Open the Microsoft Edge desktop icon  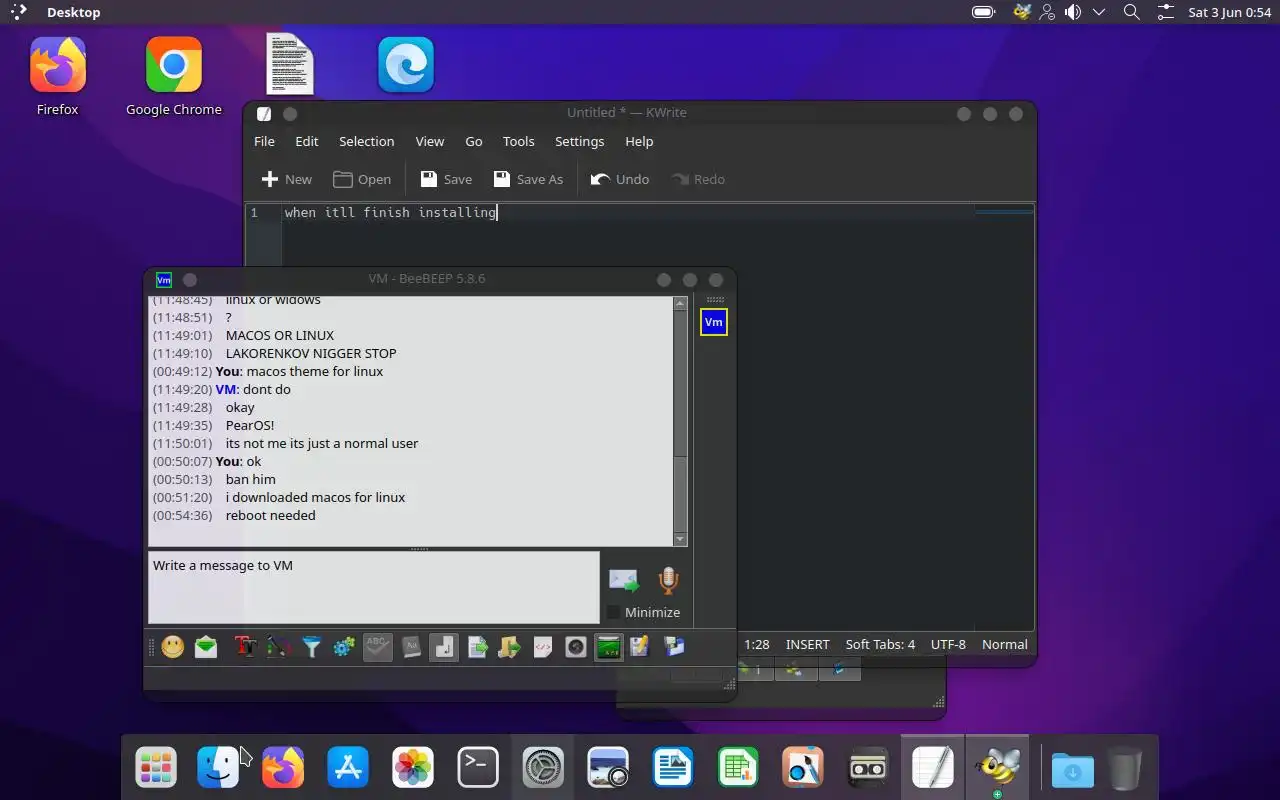406,65
